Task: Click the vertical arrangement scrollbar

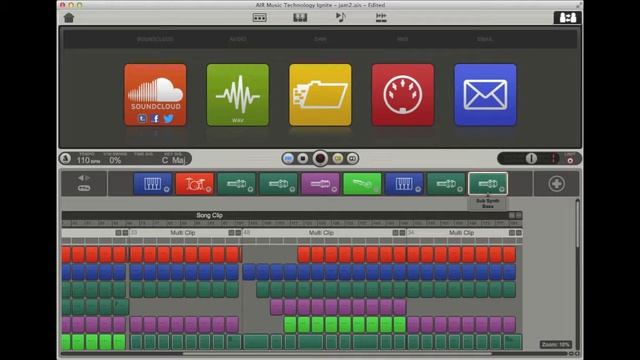Action: point(577,224)
